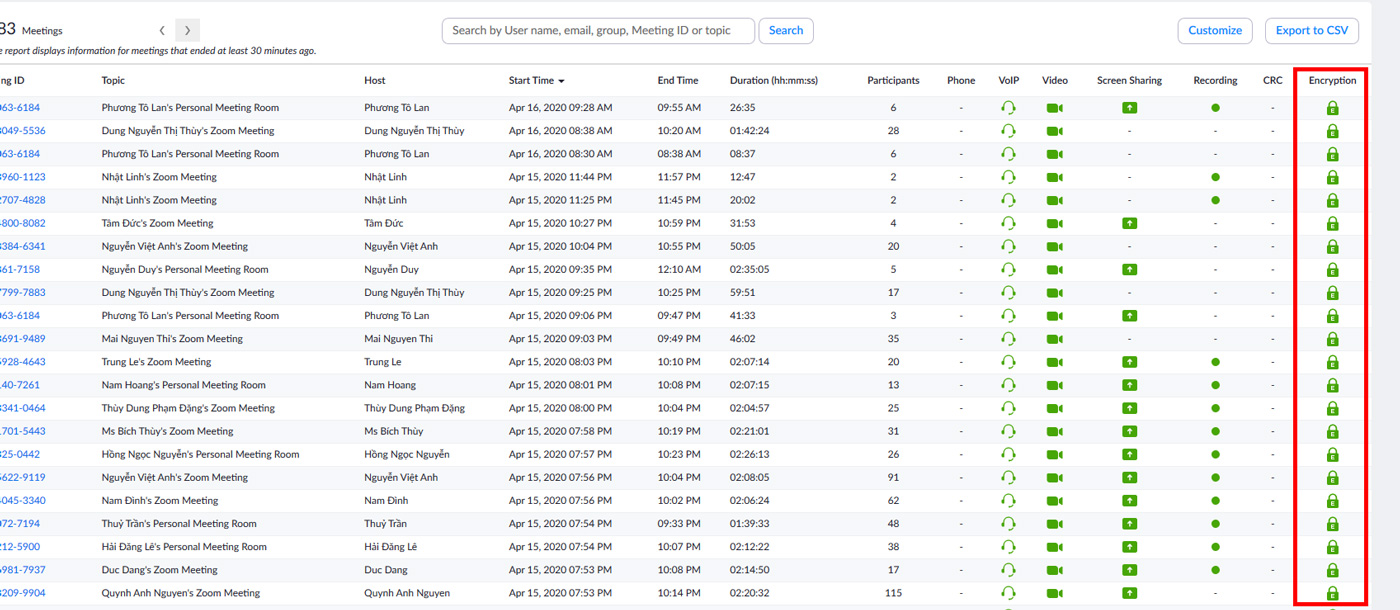Click encryption lock in Quynh Anh Nguyen's row
The width and height of the screenshot is (1400, 610).
1332,593
